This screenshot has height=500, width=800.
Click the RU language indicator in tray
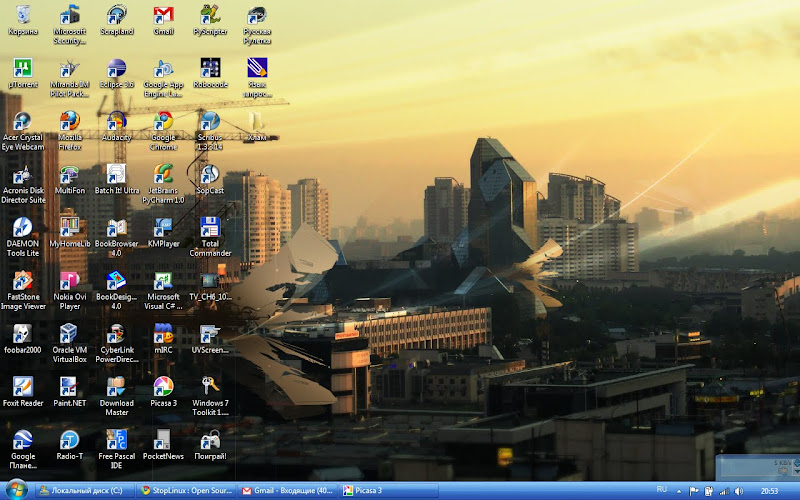(662, 491)
